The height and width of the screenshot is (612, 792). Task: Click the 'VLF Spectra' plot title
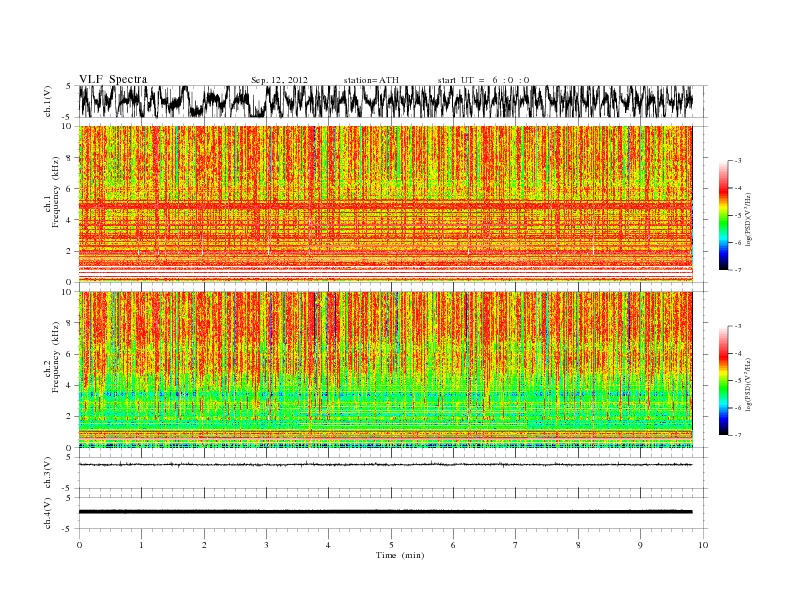[x=113, y=79]
